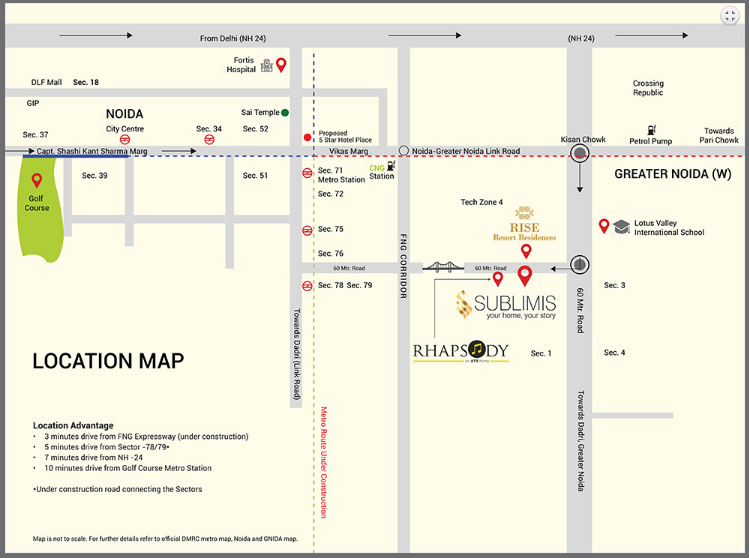
Task: Click the red dot for Proposed 5 Star Hotel
Action: [307, 138]
